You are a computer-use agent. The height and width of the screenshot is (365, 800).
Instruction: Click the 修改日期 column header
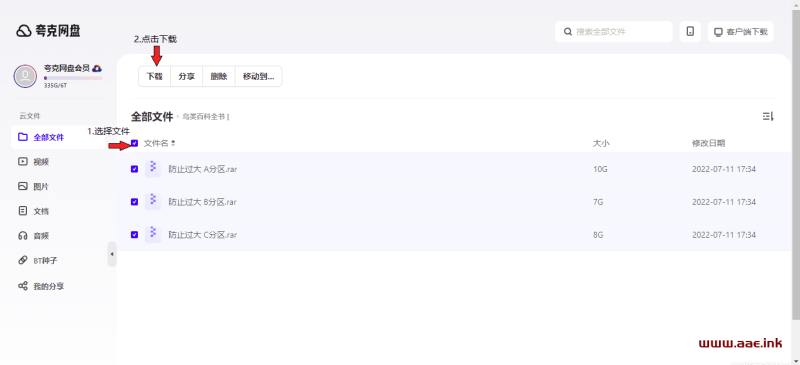708,143
